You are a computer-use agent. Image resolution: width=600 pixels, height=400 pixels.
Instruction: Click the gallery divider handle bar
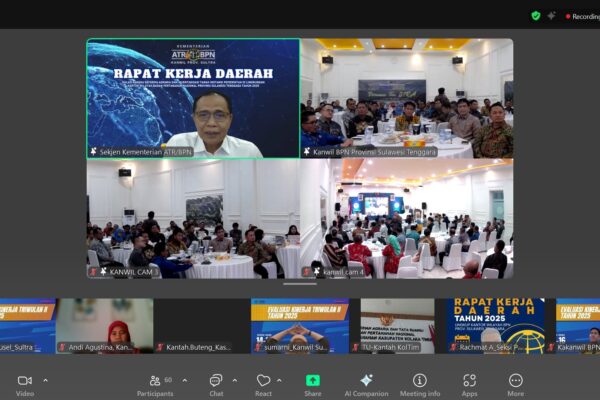tap(300, 284)
